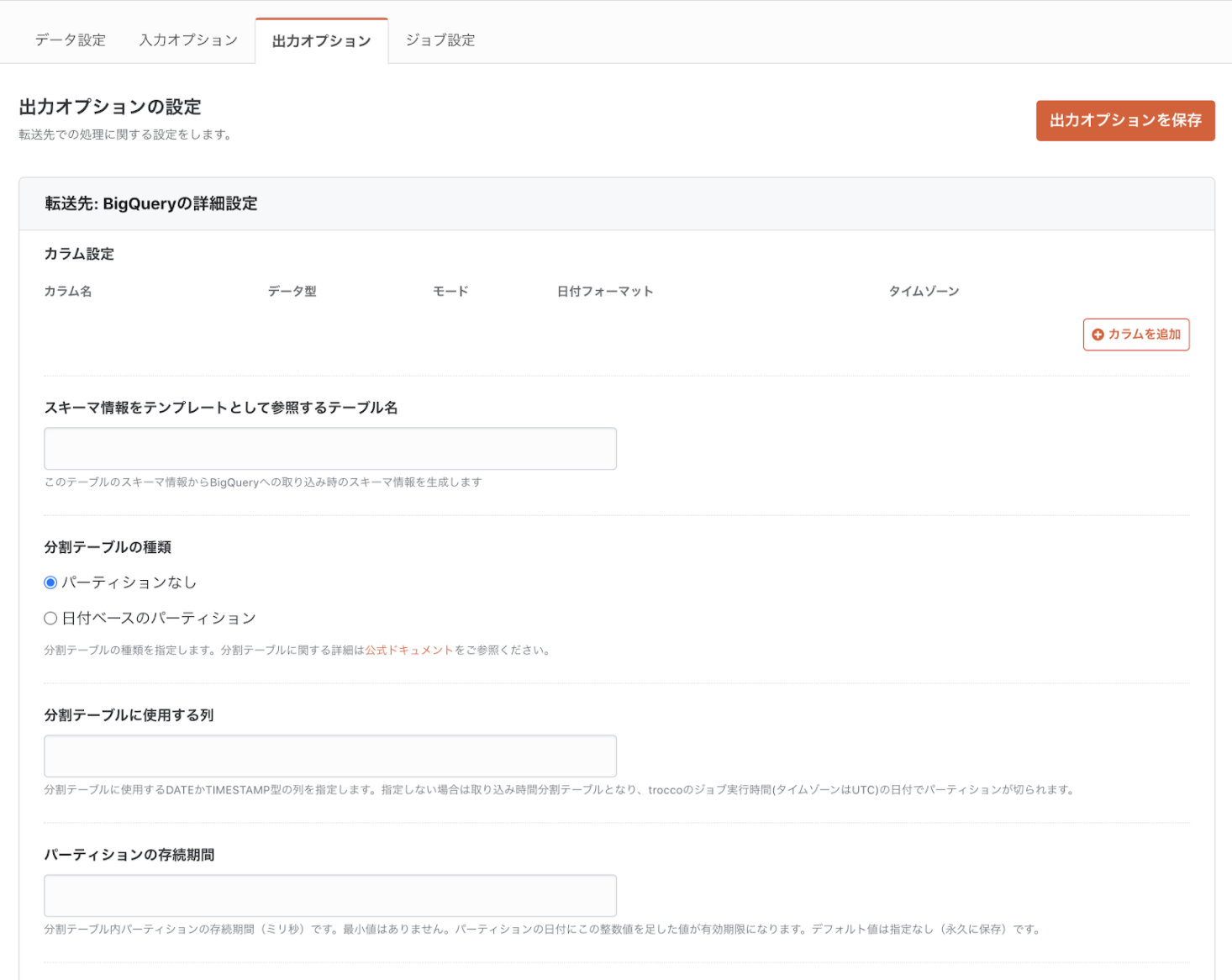1232x980 pixels.
Task: Go to the ジョブ設定 tab
Action: [440, 40]
